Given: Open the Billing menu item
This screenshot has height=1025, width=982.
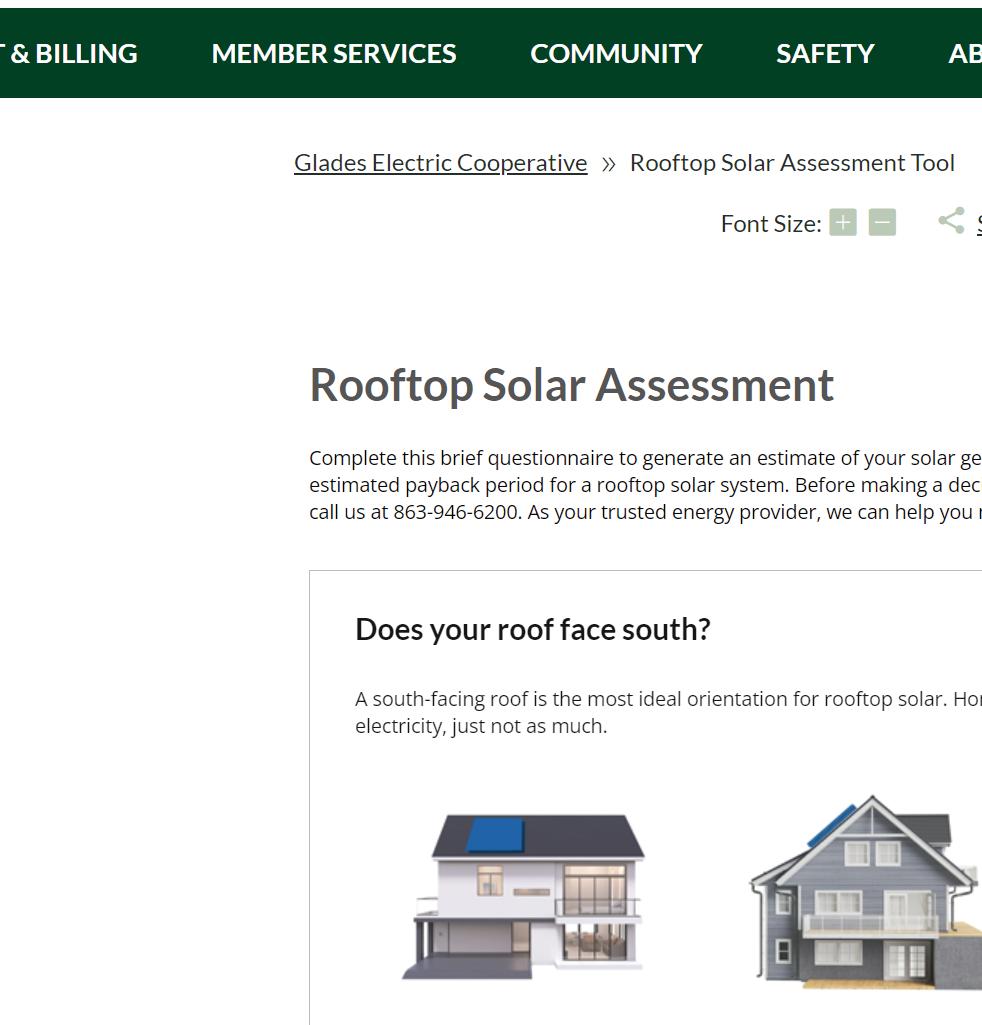Looking at the screenshot, I should 69,54.
